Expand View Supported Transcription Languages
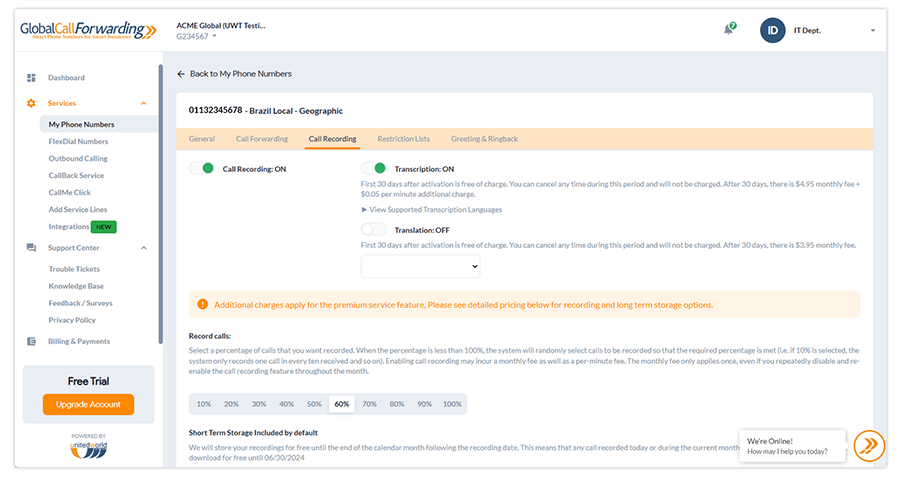This screenshot has width=900, height=478. pos(432,209)
